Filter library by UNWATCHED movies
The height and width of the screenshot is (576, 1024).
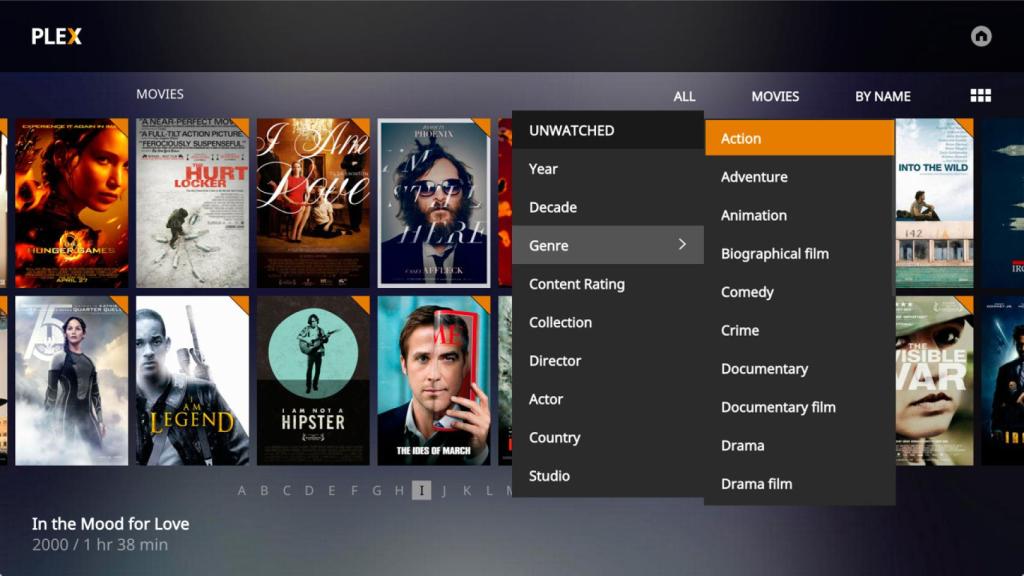click(570, 130)
